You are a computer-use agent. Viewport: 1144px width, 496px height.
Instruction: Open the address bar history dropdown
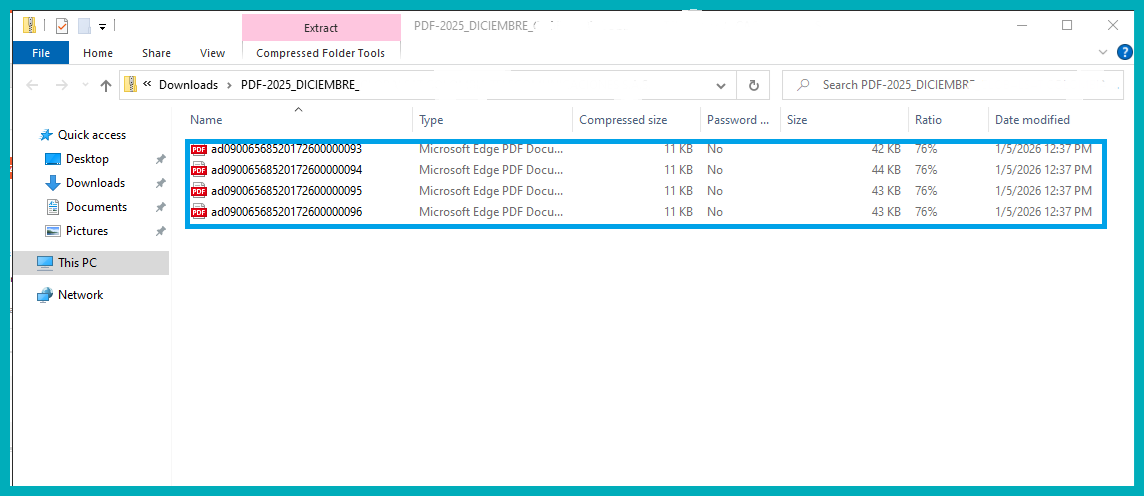721,85
